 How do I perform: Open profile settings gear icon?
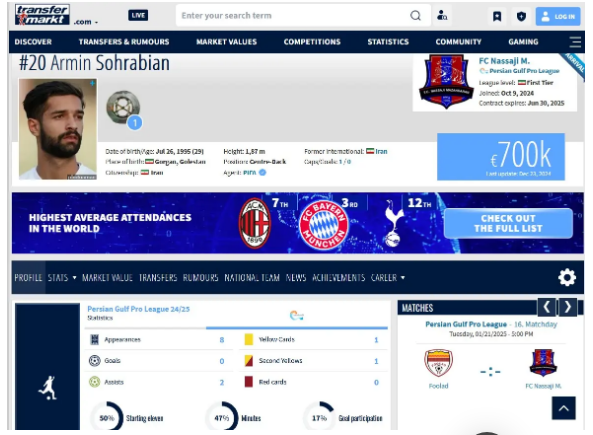(x=567, y=277)
